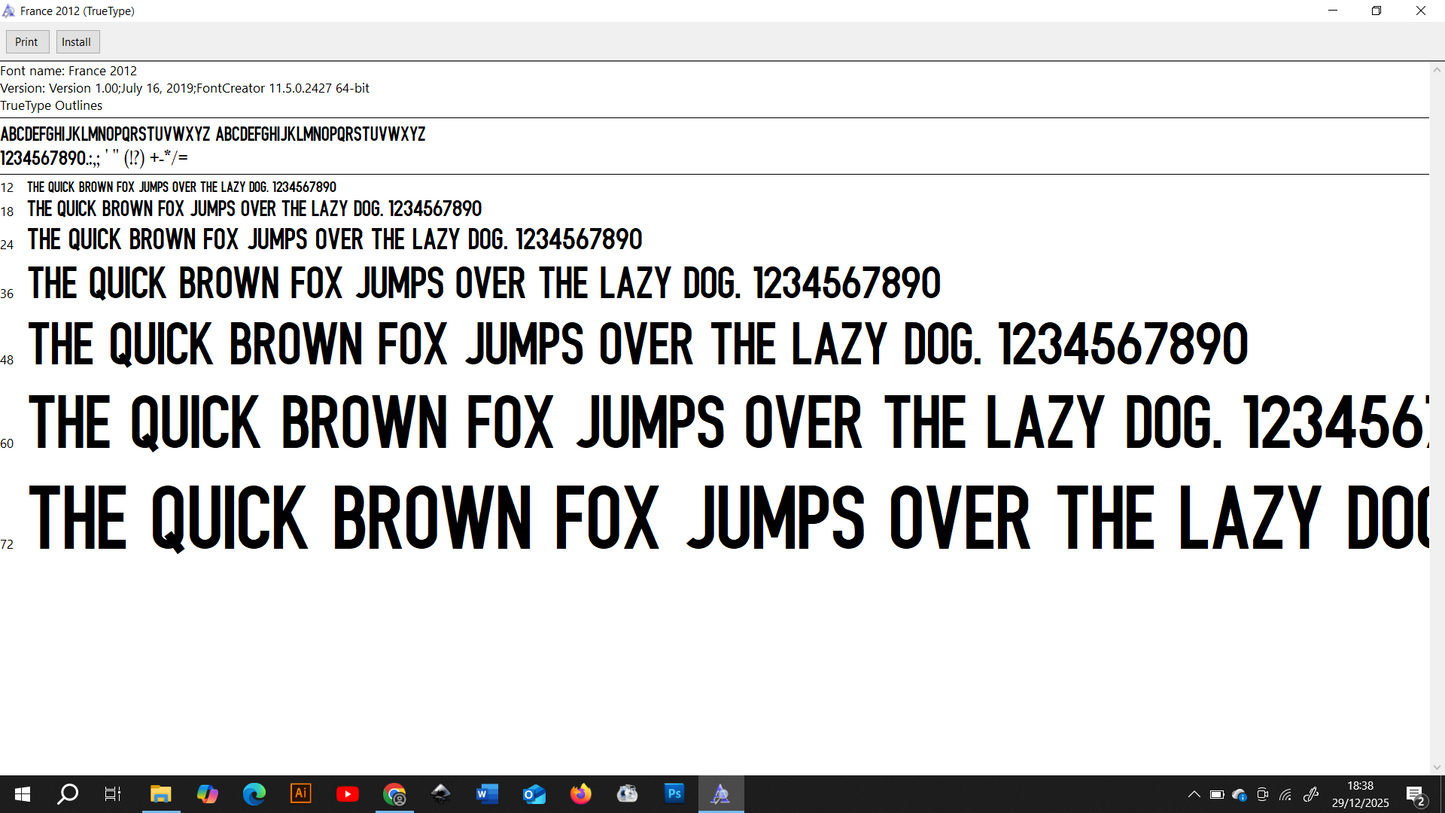Open Meet Now camera tray icon
The image size is (1445, 813).
pyautogui.click(x=1263, y=795)
